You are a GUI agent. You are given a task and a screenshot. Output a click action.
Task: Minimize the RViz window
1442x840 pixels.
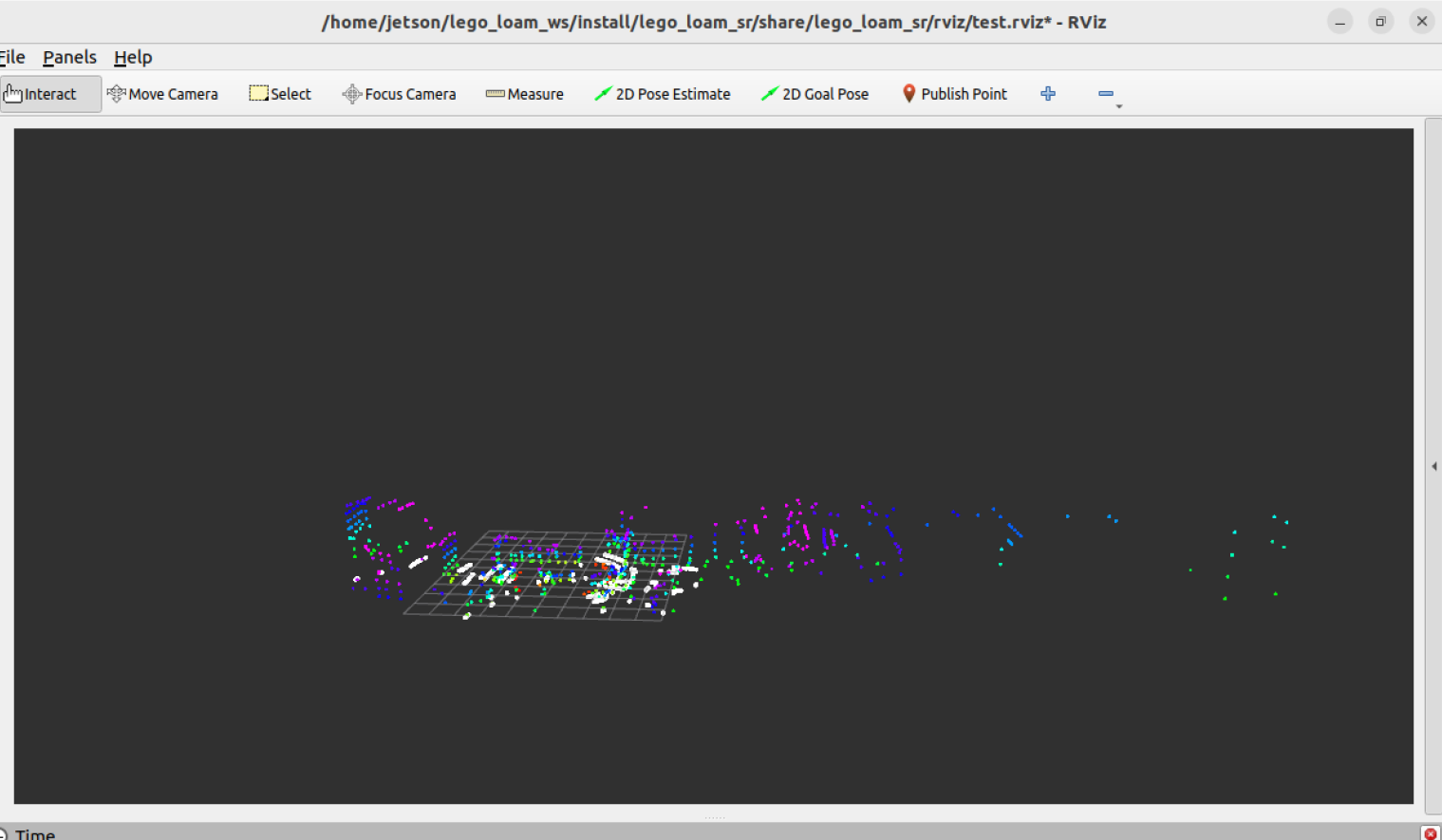point(1339,22)
